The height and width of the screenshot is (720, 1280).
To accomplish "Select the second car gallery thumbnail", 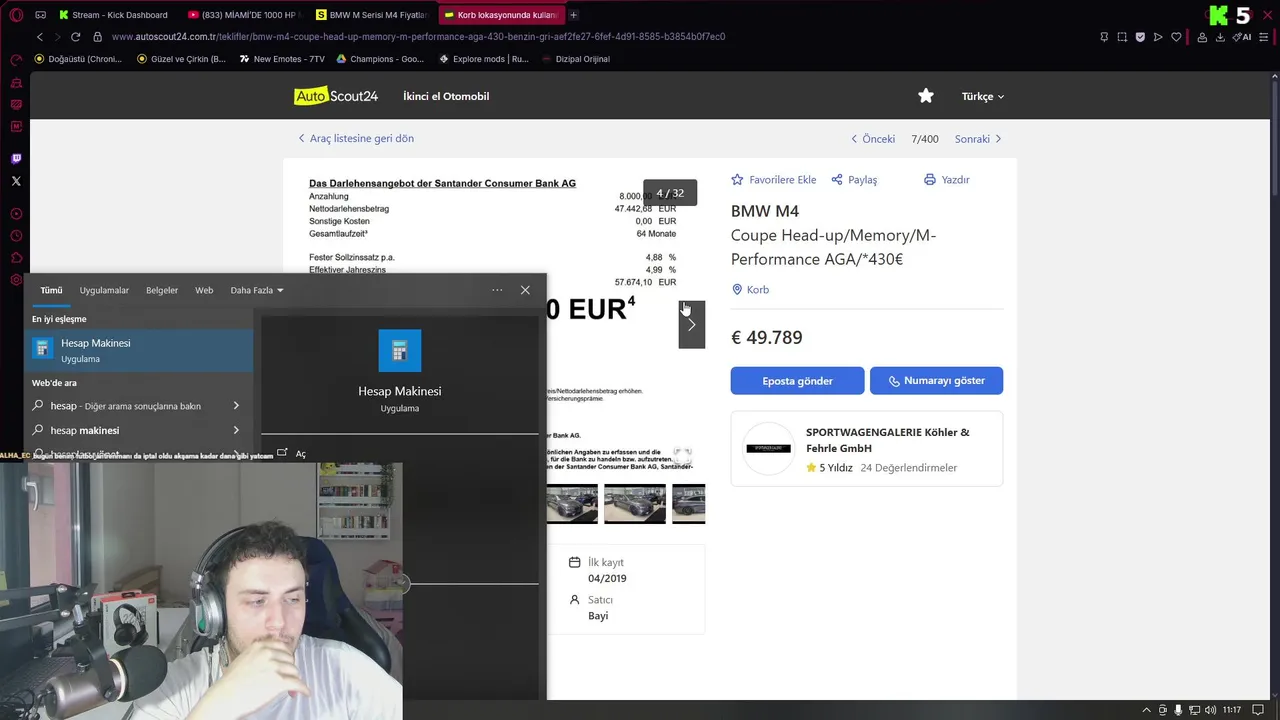I will (635, 504).
